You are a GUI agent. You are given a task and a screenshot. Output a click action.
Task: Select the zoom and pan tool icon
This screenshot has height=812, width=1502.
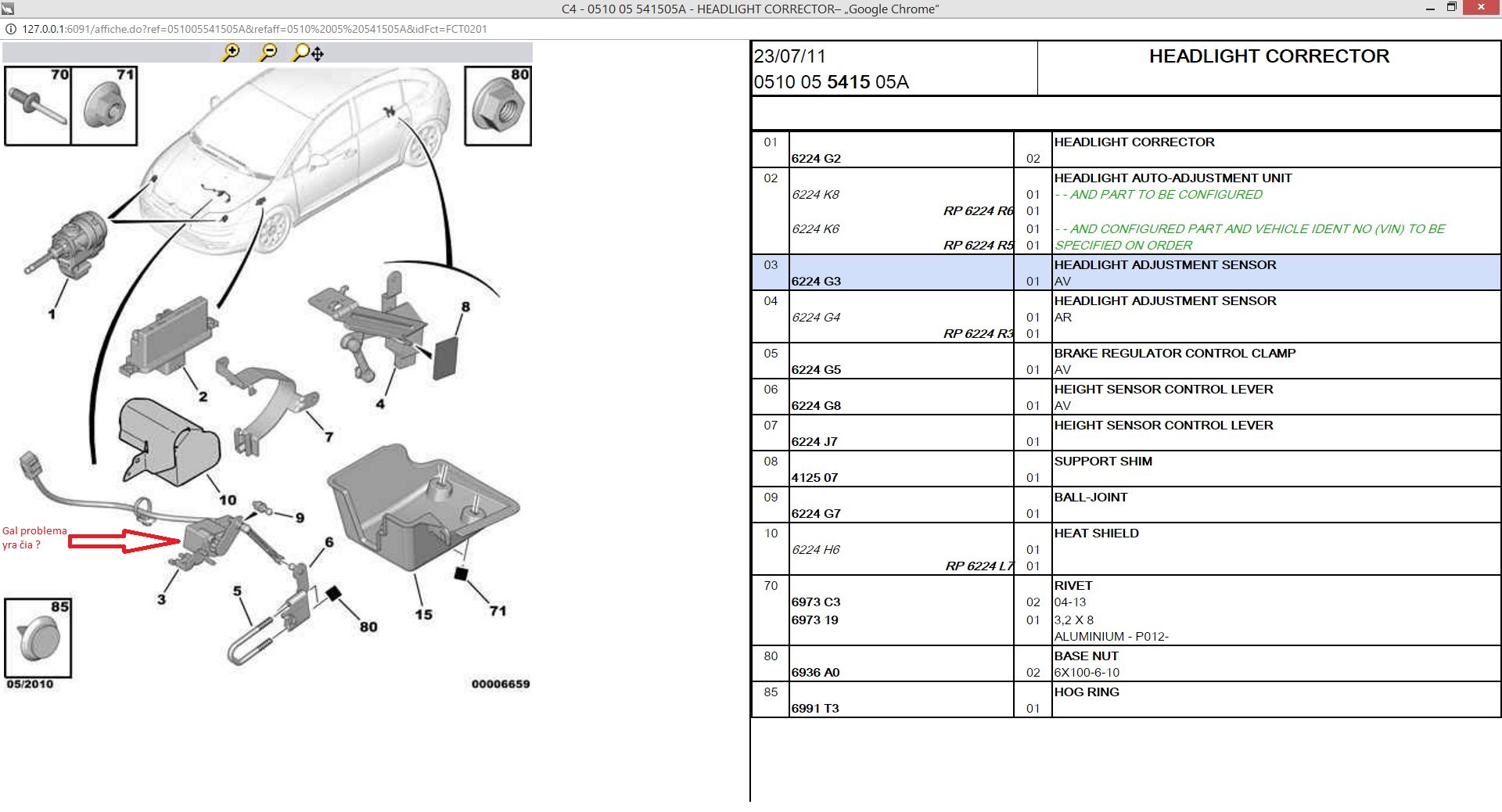(x=307, y=53)
